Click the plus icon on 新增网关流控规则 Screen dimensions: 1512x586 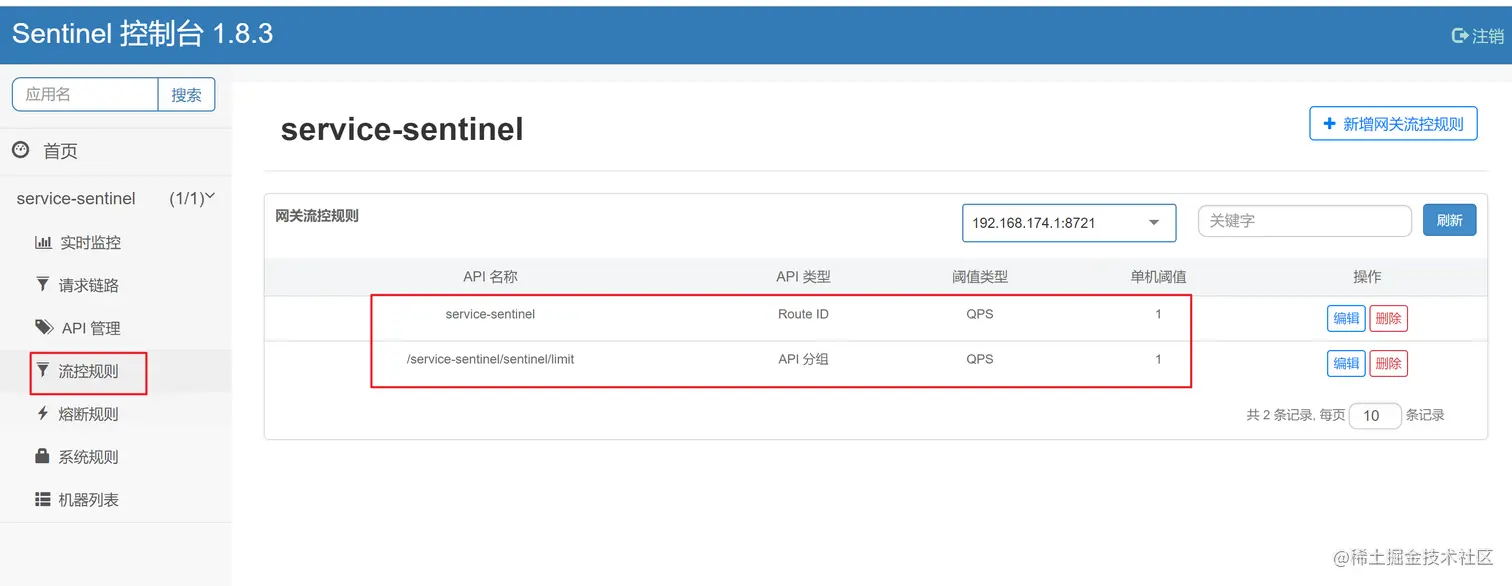point(1329,124)
